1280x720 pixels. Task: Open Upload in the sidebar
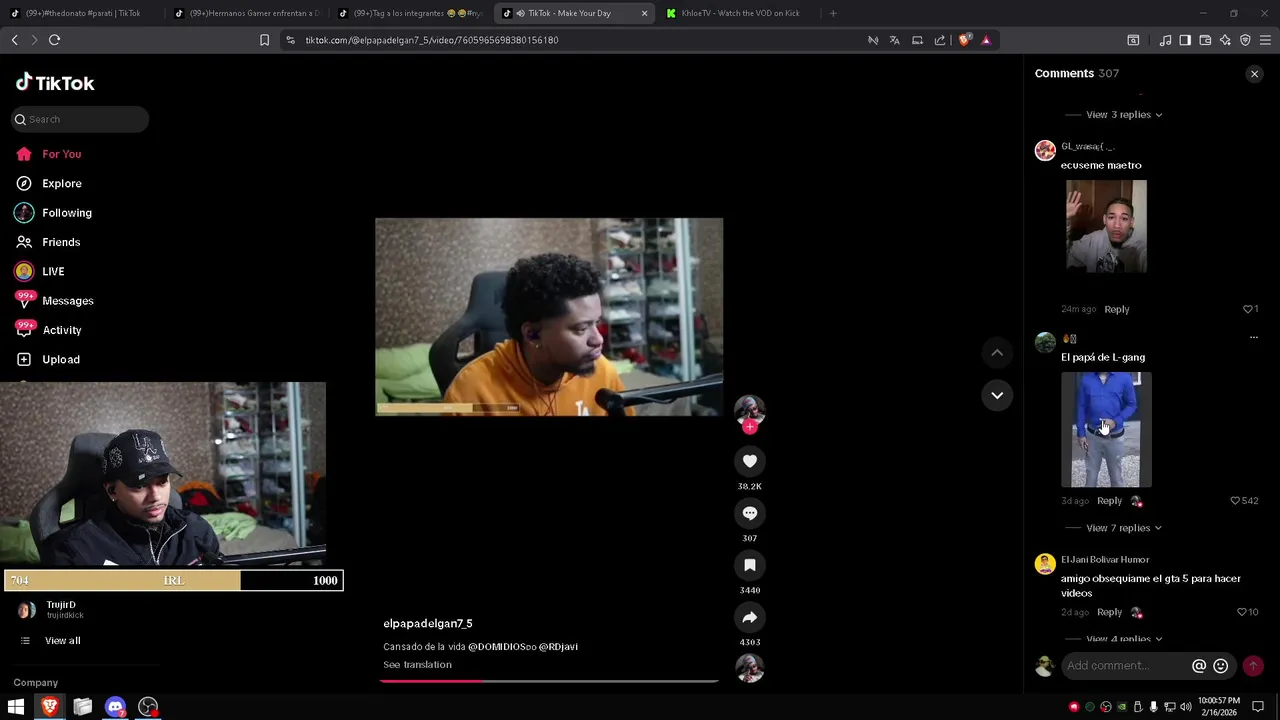tap(61, 360)
